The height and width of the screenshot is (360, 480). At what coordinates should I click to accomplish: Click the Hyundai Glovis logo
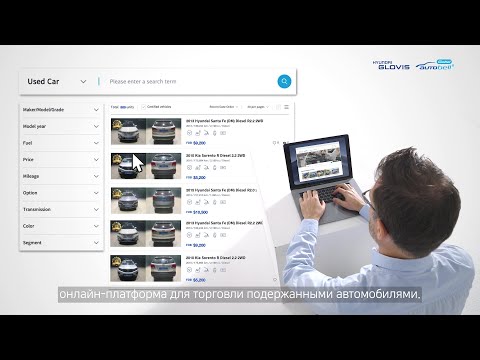(391, 65)
